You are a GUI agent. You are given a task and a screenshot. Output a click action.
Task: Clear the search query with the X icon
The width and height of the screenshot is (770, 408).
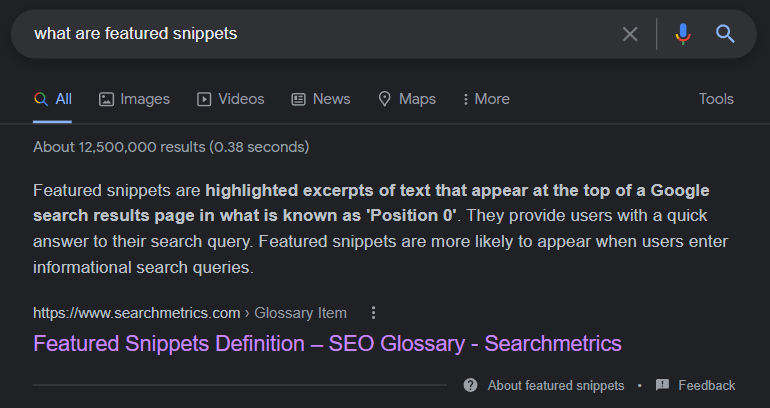click(x=630, y=34)
